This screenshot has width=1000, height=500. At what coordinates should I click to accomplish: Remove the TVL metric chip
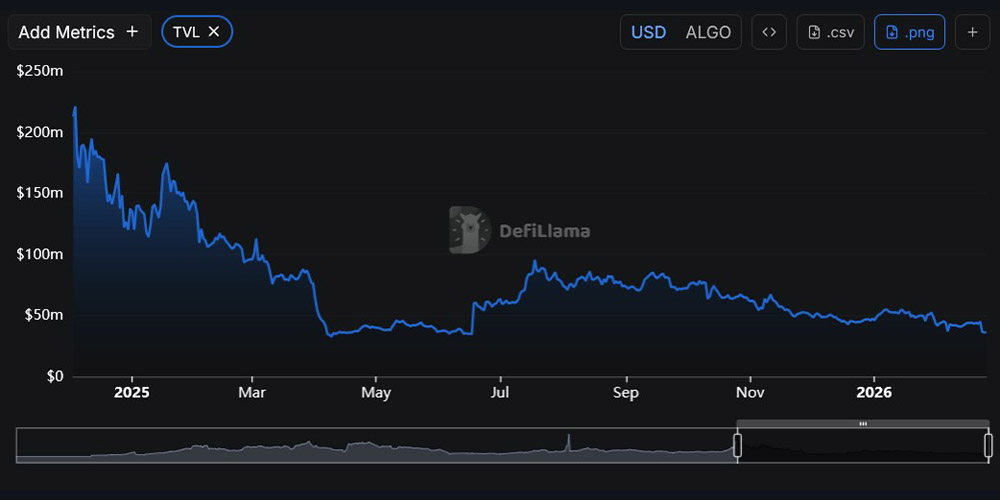coord(213,32)
